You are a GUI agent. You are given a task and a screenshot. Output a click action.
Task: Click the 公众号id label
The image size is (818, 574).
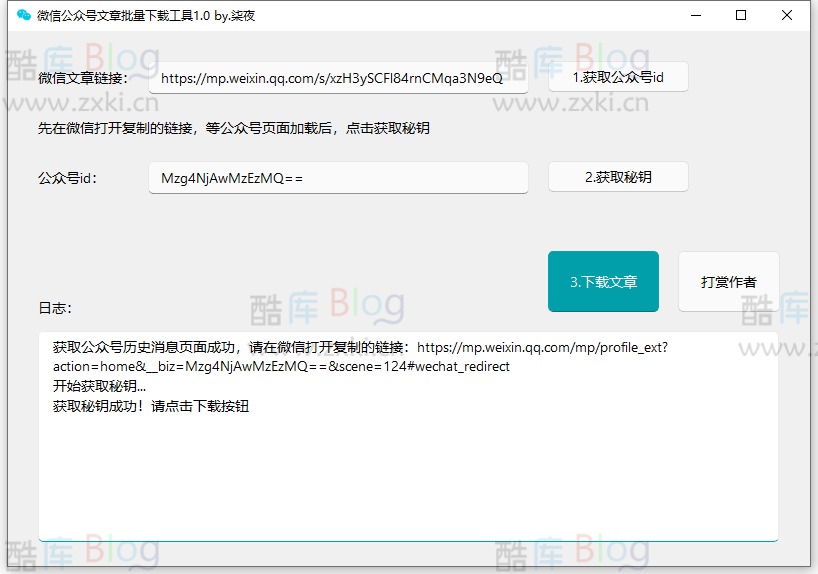tap(67, 178)
